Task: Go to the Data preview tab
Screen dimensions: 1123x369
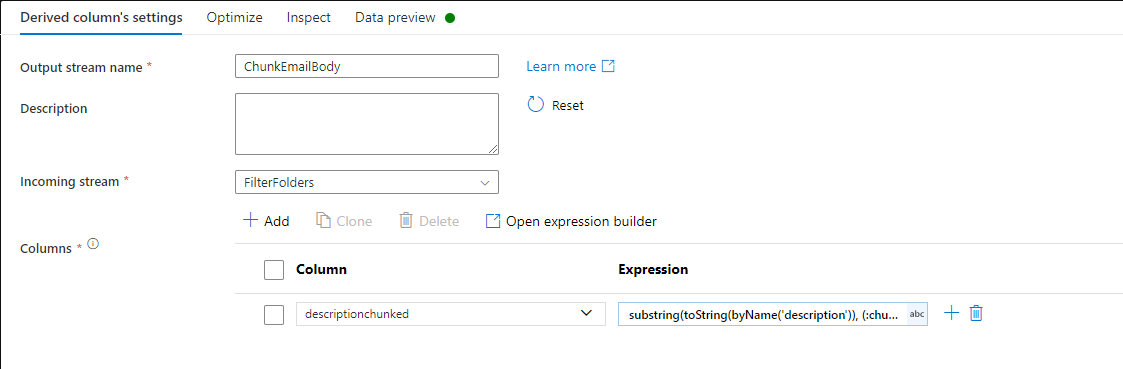Action: coord(395,18)
